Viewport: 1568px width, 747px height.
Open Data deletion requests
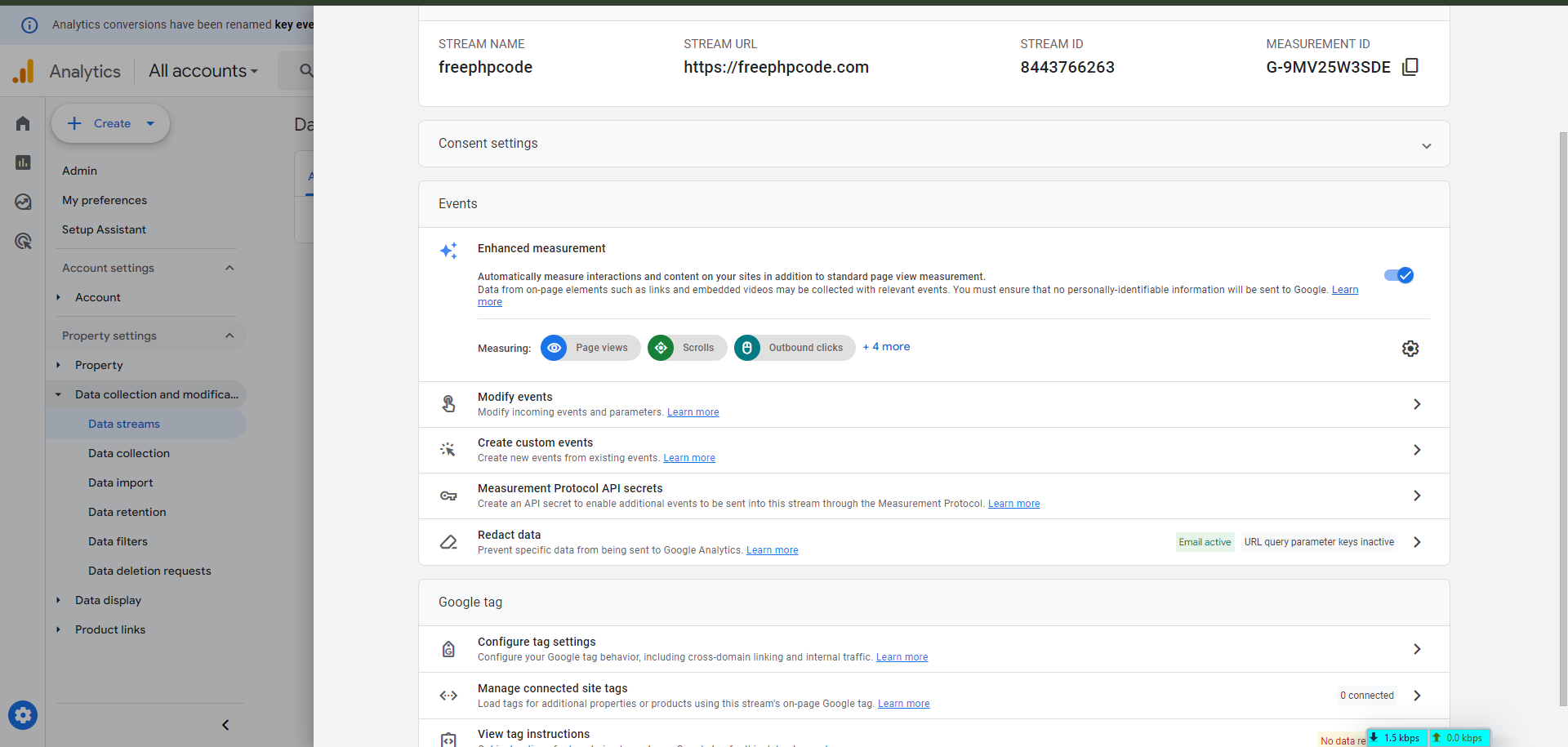point(149,571)
